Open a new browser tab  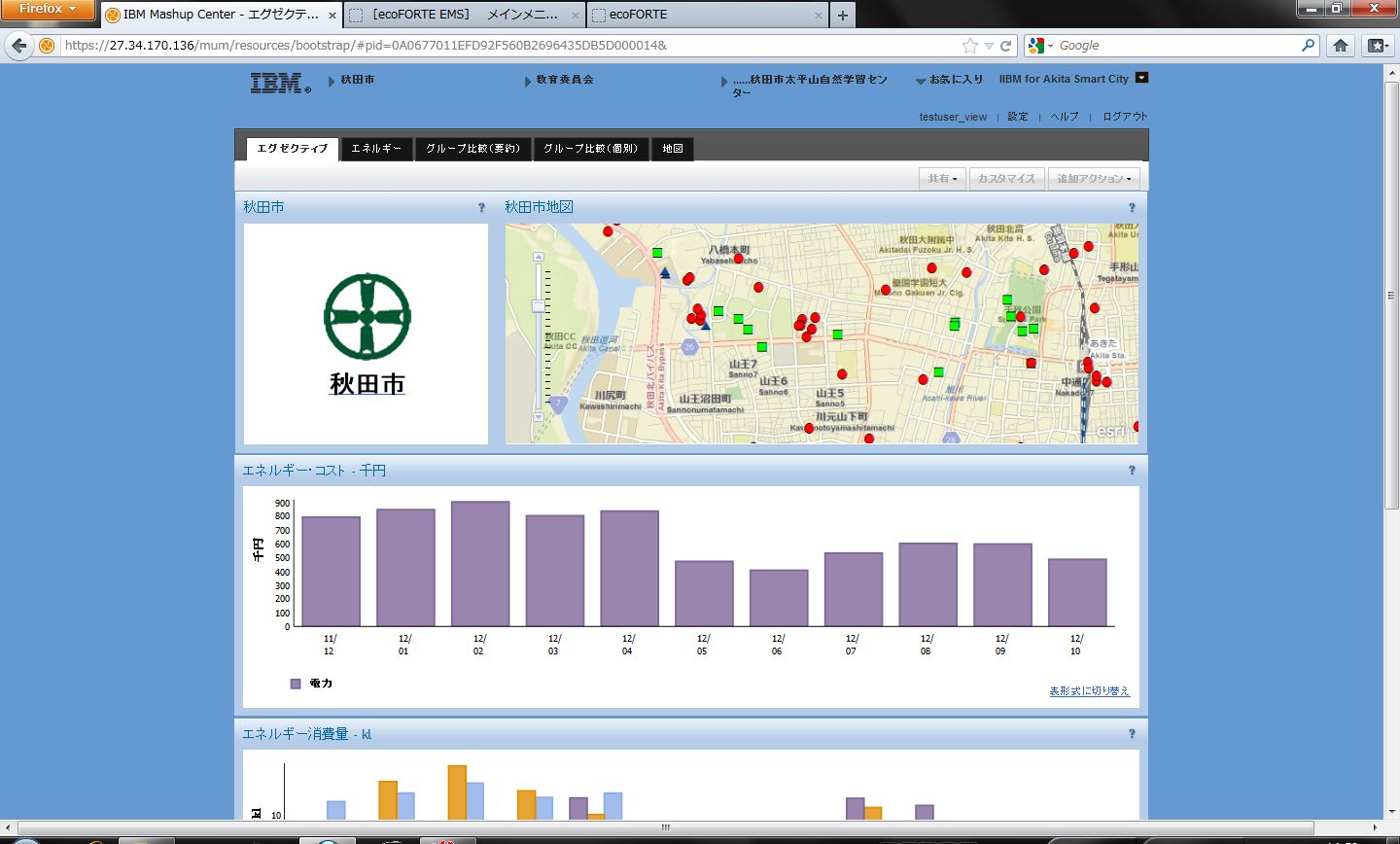(842, 15)
